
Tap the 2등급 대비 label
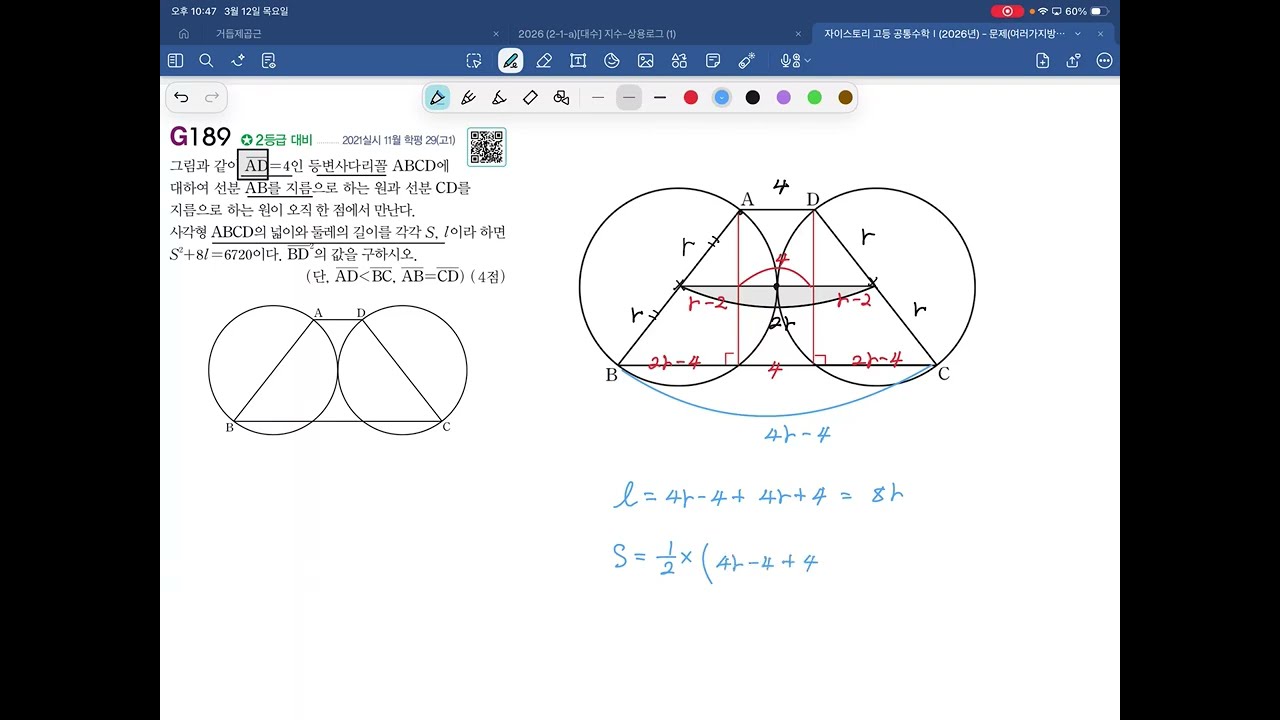277,140
